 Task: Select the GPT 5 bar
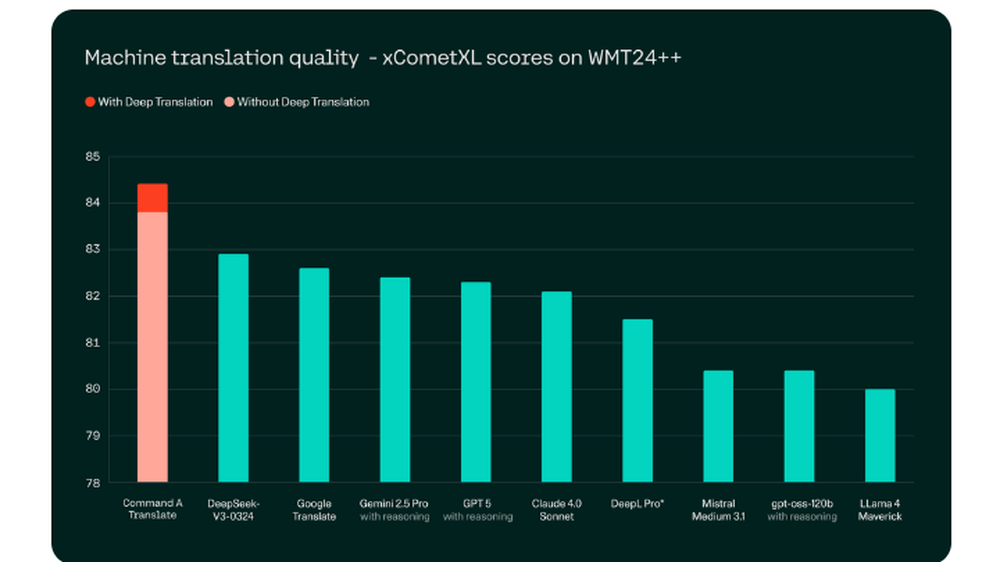(x=476, y=382)
